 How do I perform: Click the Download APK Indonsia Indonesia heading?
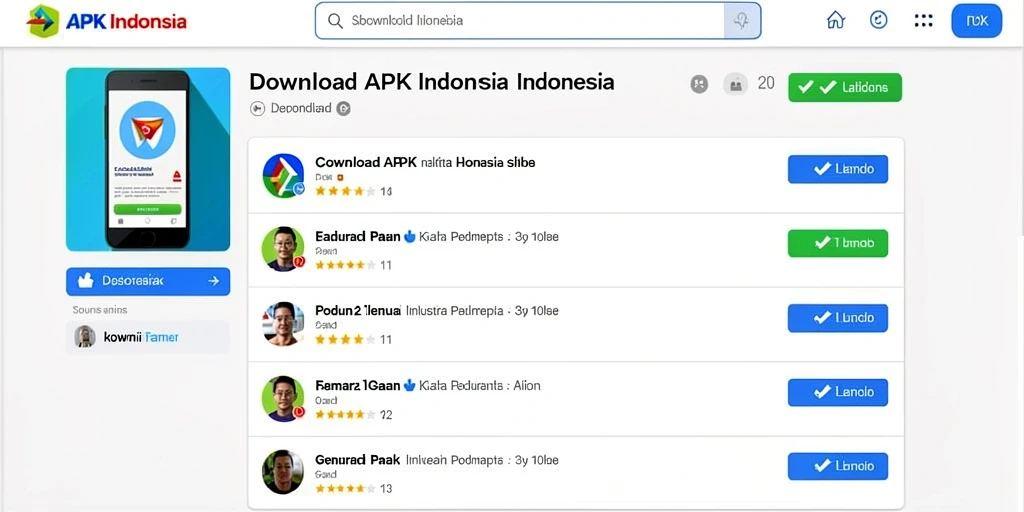coord(432,82)
